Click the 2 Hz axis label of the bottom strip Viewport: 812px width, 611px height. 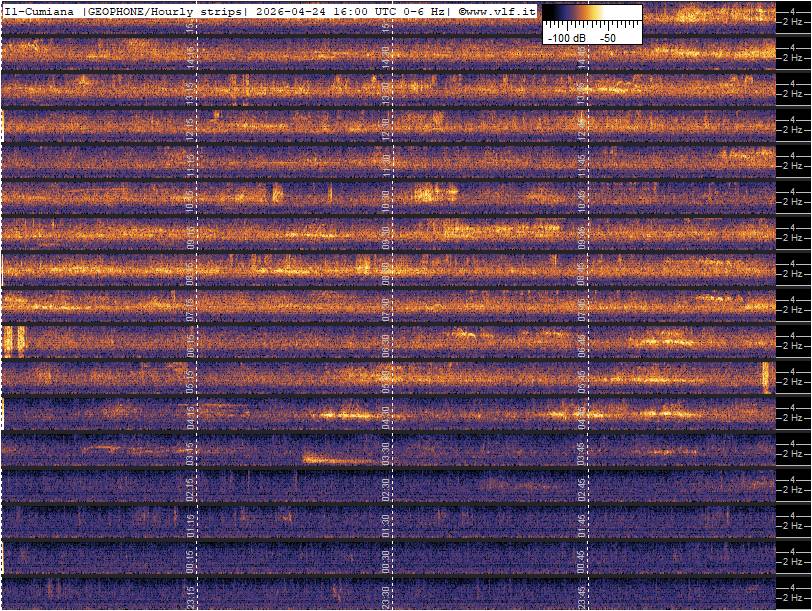794,598
